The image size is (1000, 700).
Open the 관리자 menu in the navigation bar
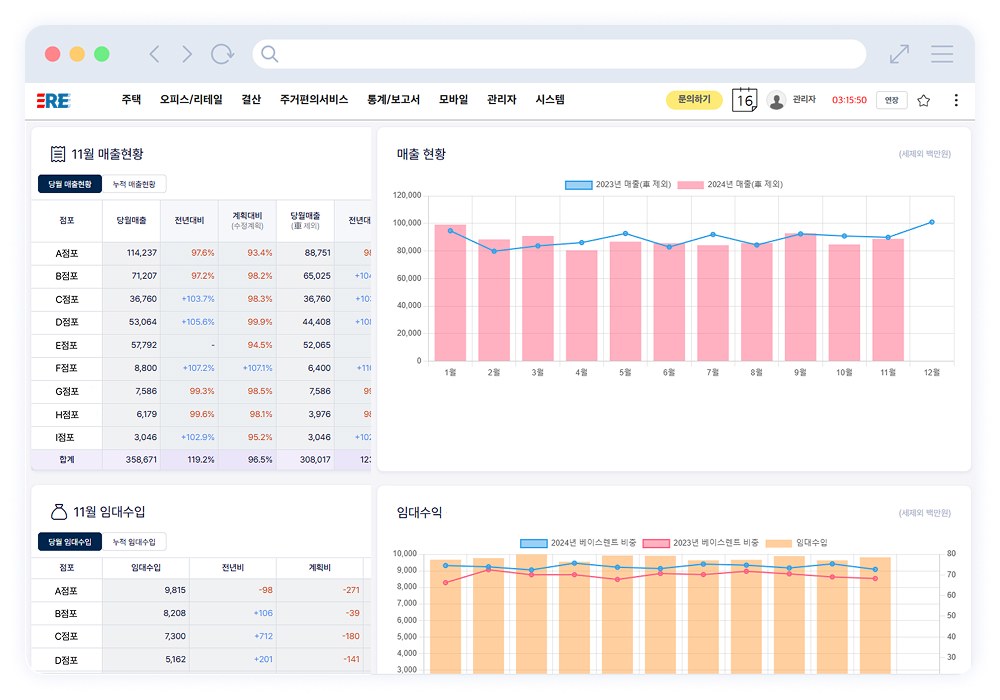click(501, 99)
